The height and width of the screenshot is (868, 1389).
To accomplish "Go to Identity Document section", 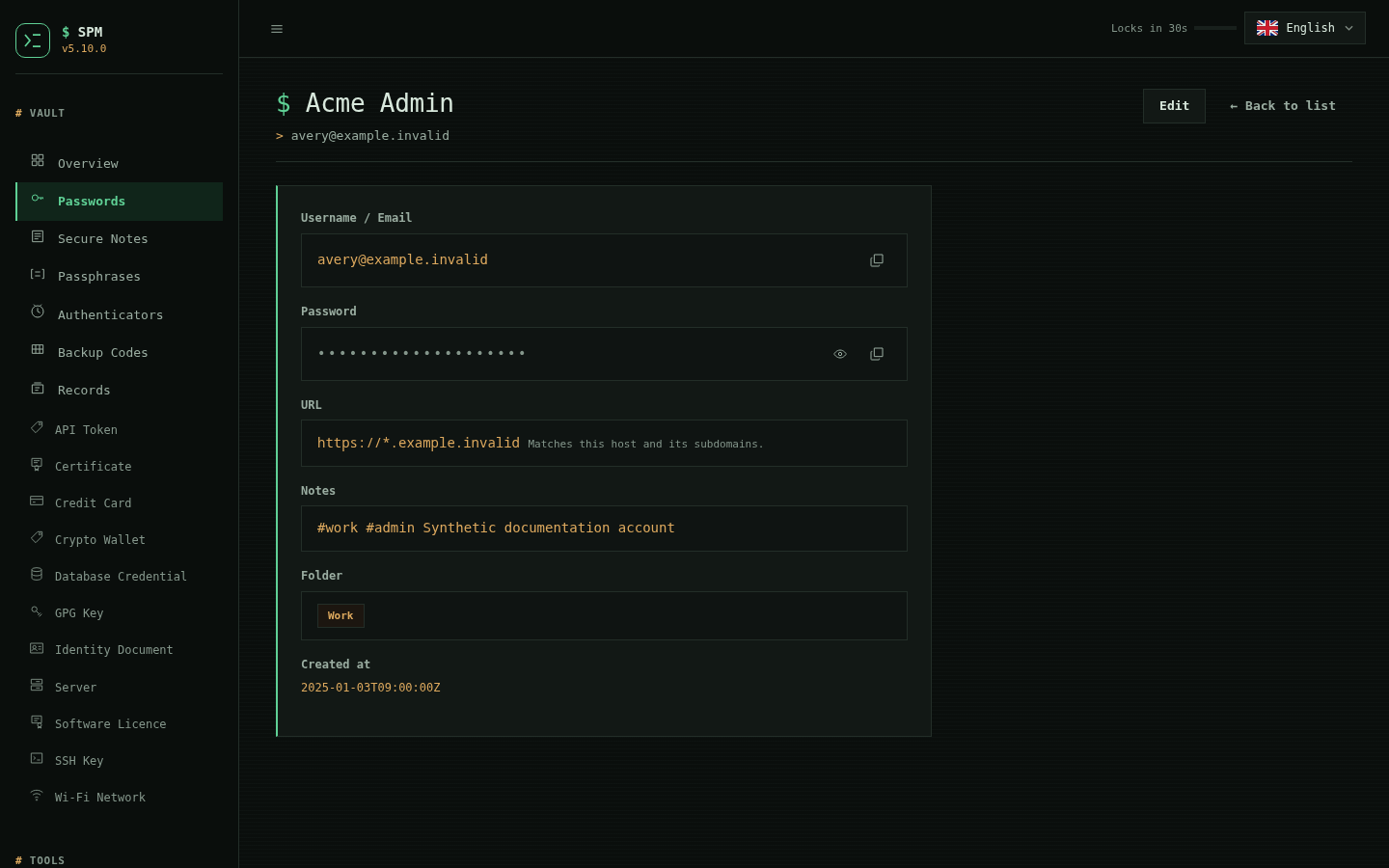I will pyautogui.click(x=120, y=649).
